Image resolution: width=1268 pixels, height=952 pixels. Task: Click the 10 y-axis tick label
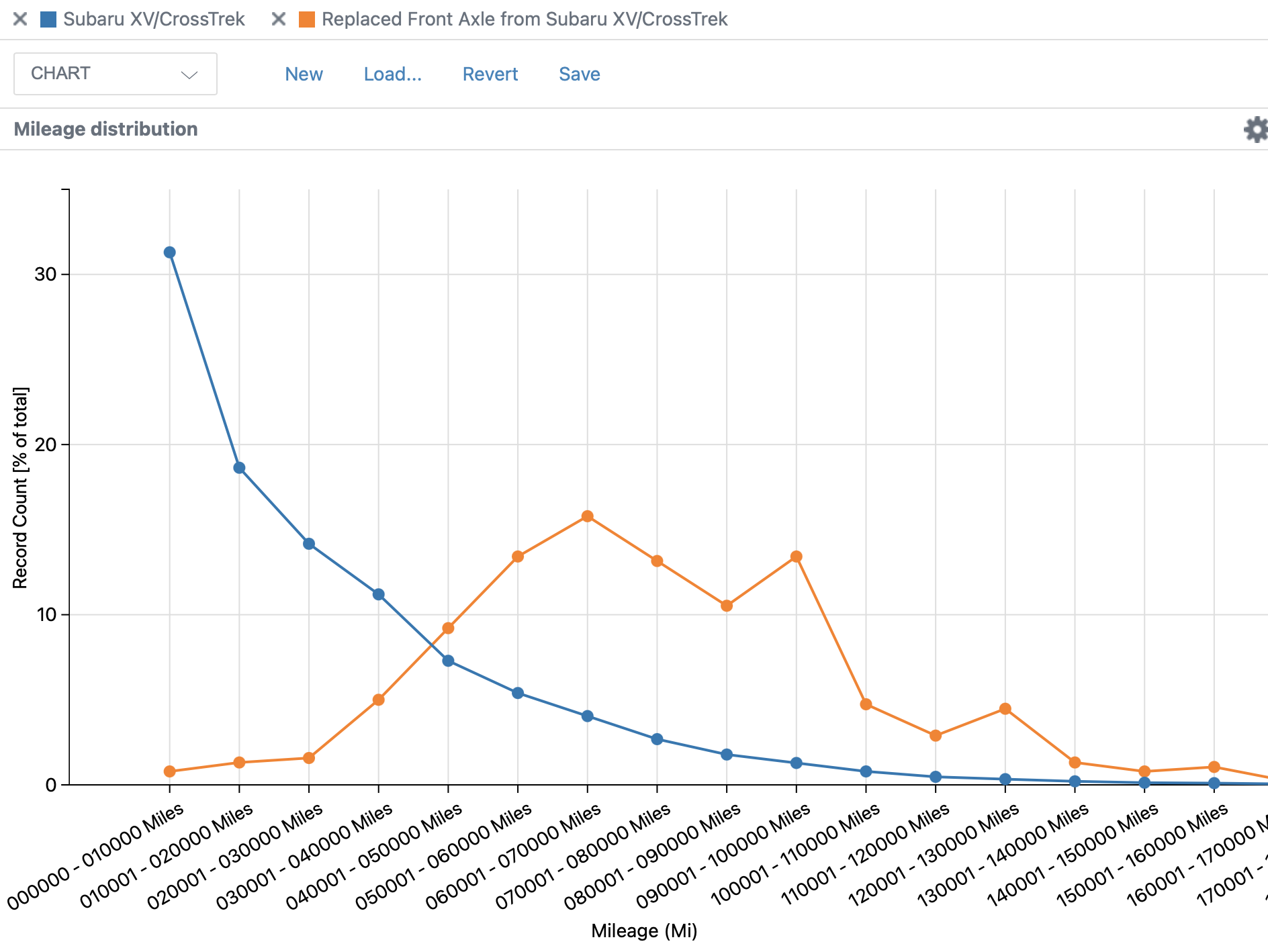coord(46,614)
